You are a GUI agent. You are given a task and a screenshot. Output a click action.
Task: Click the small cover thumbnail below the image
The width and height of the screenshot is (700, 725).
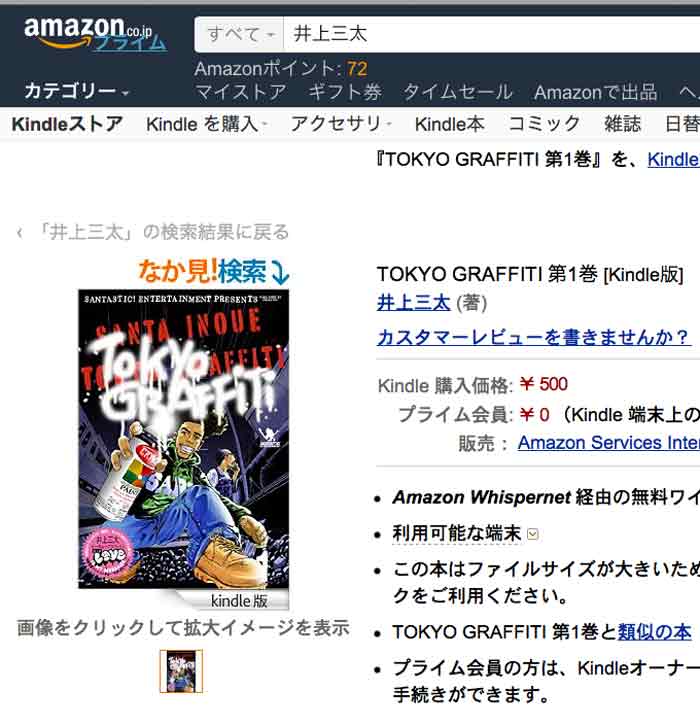pyautogui.click(x=181, y=671)
